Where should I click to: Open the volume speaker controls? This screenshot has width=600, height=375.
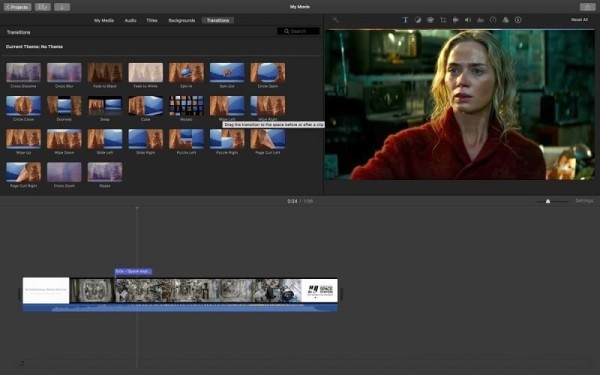pyautogui.click(x=468, y=20)
